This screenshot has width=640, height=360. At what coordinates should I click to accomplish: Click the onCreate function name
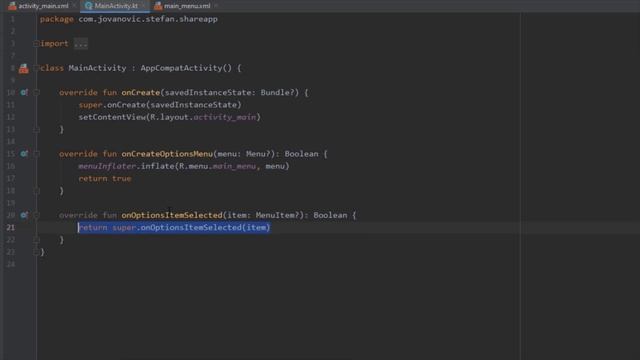140,93
